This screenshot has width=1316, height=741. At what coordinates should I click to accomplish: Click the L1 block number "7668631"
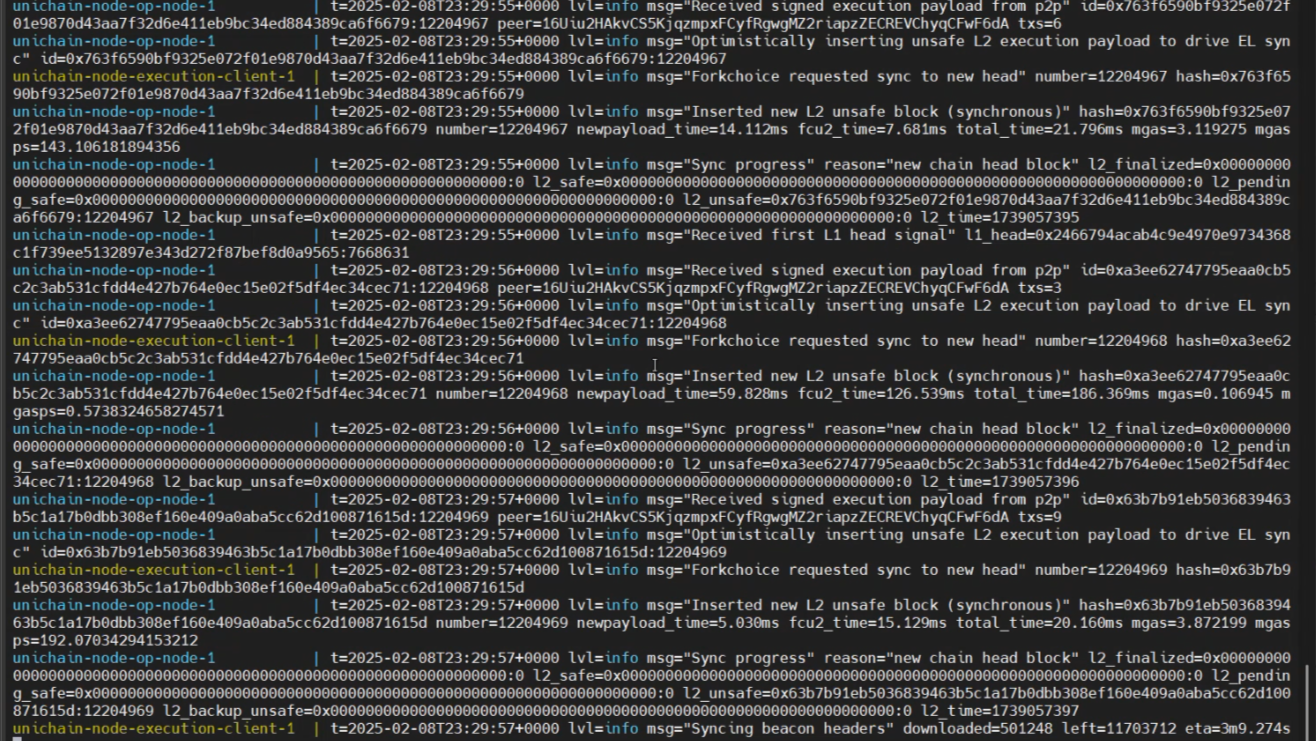pyautogui.click(x=379, y=253)
